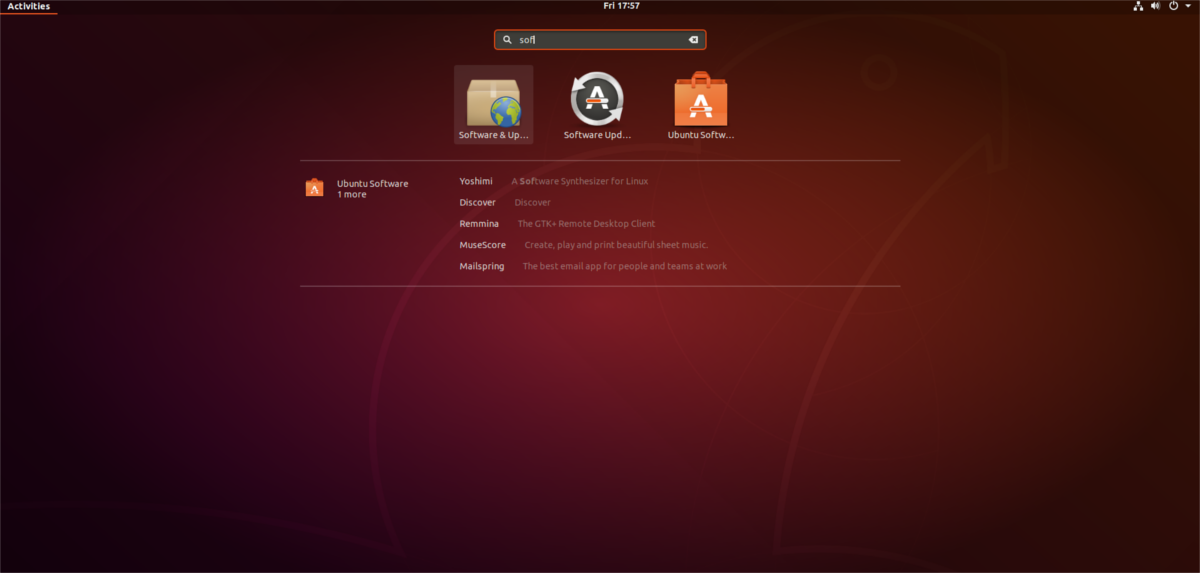Click 'Ubuntu Software 1 more' provider label
Screen dimensions: 1200x573
coord(372,189)
